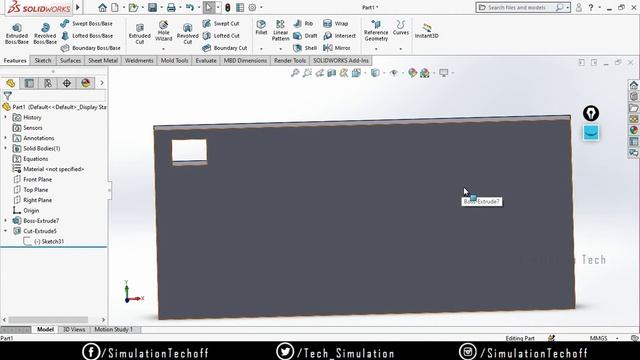This screenshot has width=640, height=360.
Task: Toggle Instant3D mode
Action: pyautogui.click(x=427, y=31)
